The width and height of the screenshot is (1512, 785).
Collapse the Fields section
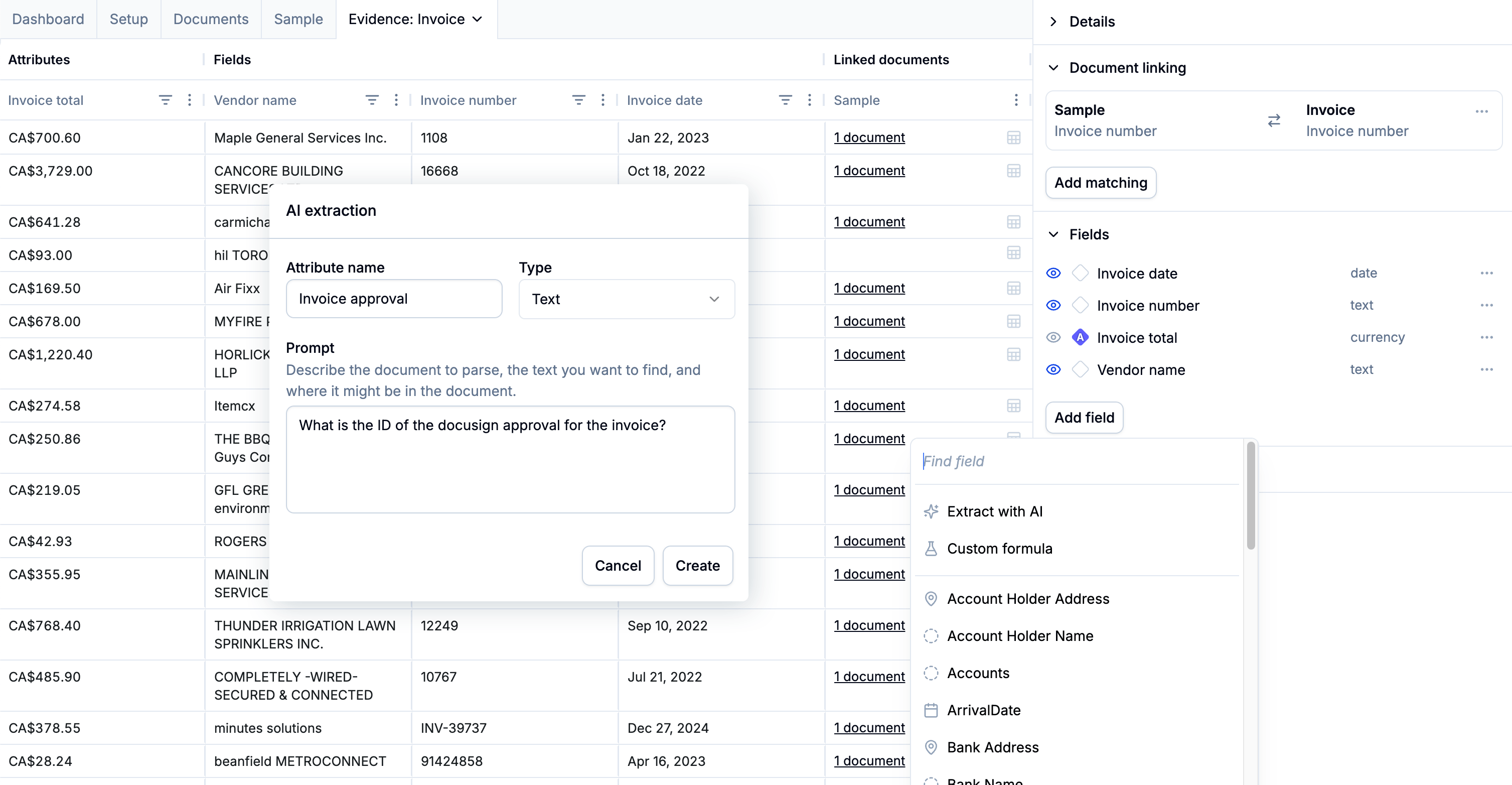tap(1053, 235)
